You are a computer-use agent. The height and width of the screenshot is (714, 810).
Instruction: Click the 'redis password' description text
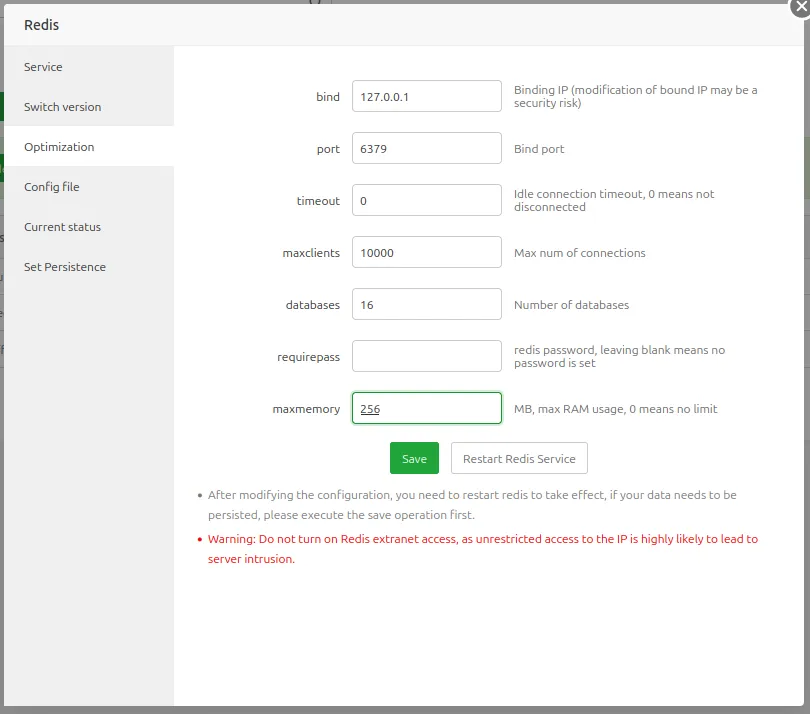tap(619, 356)
